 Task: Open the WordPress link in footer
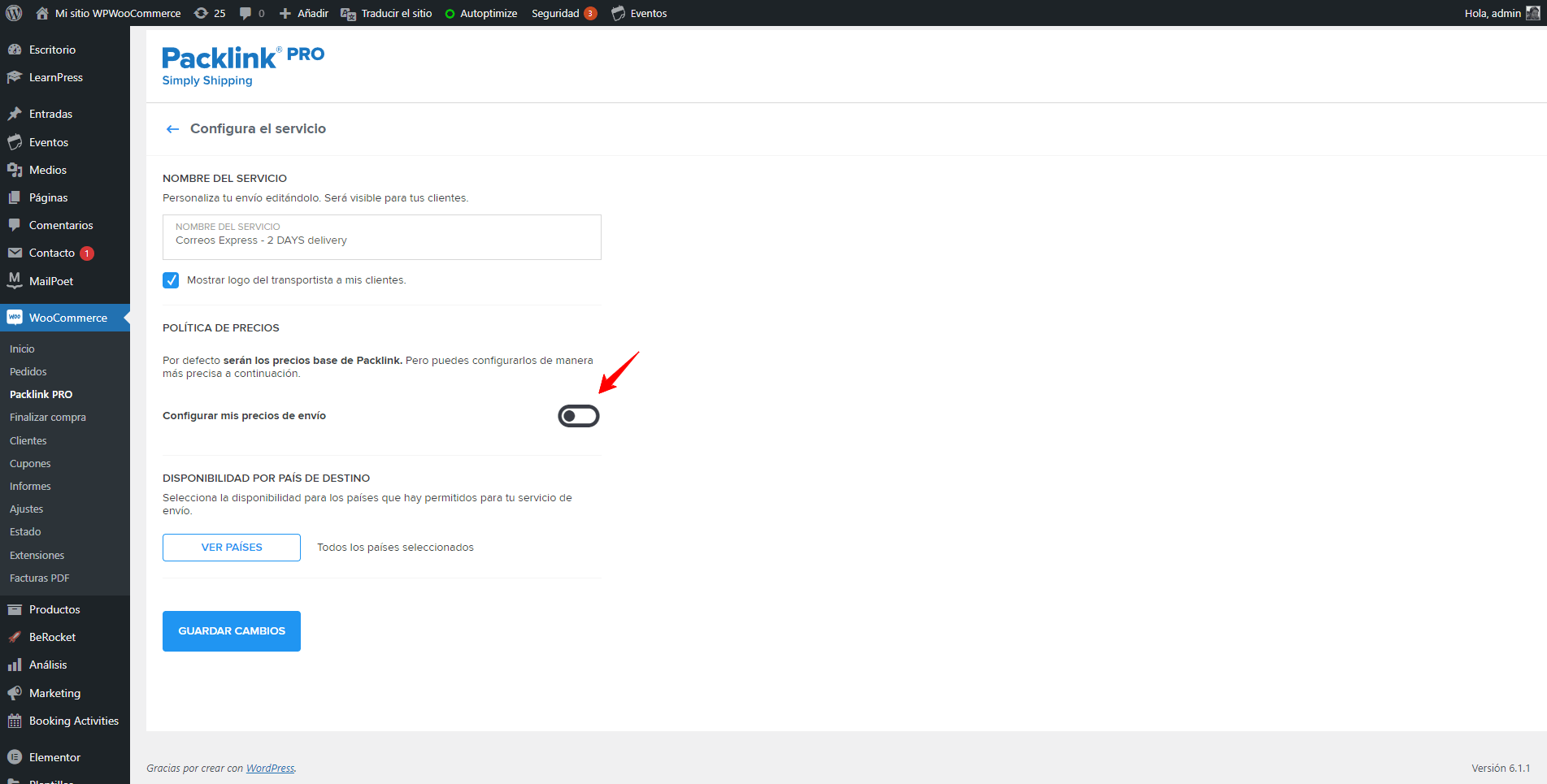coord(271,768)
